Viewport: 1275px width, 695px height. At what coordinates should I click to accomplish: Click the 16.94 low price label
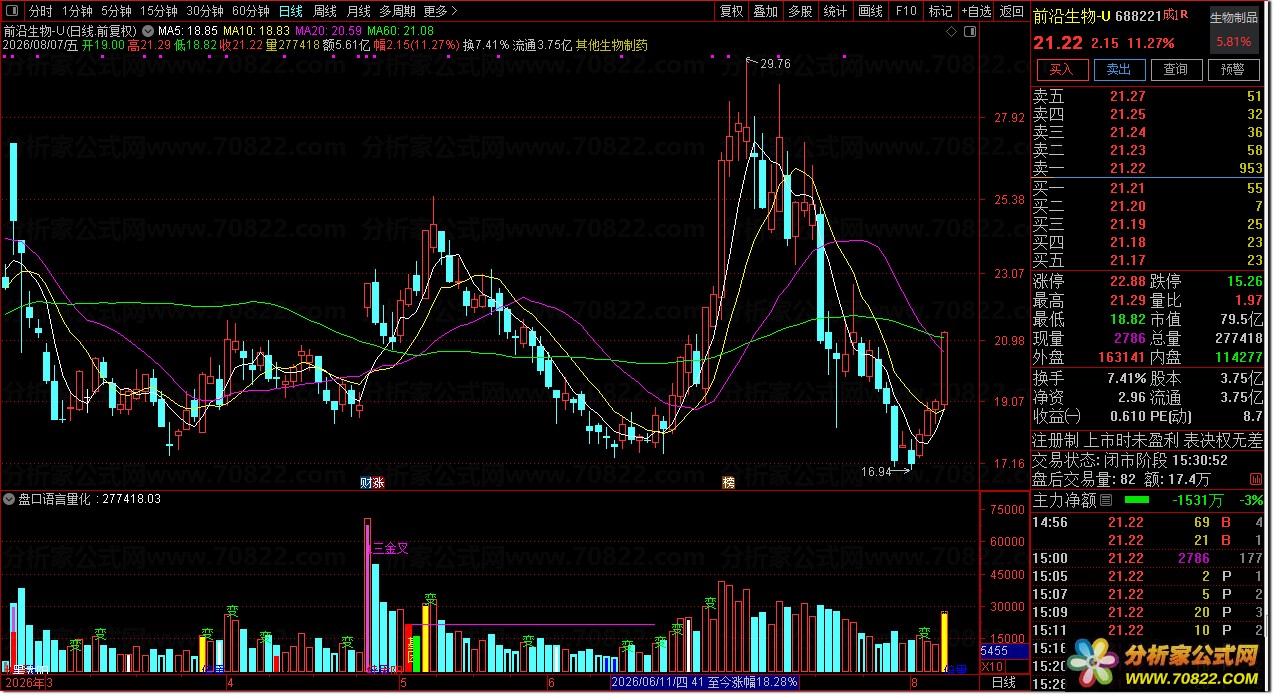(876, 470)
